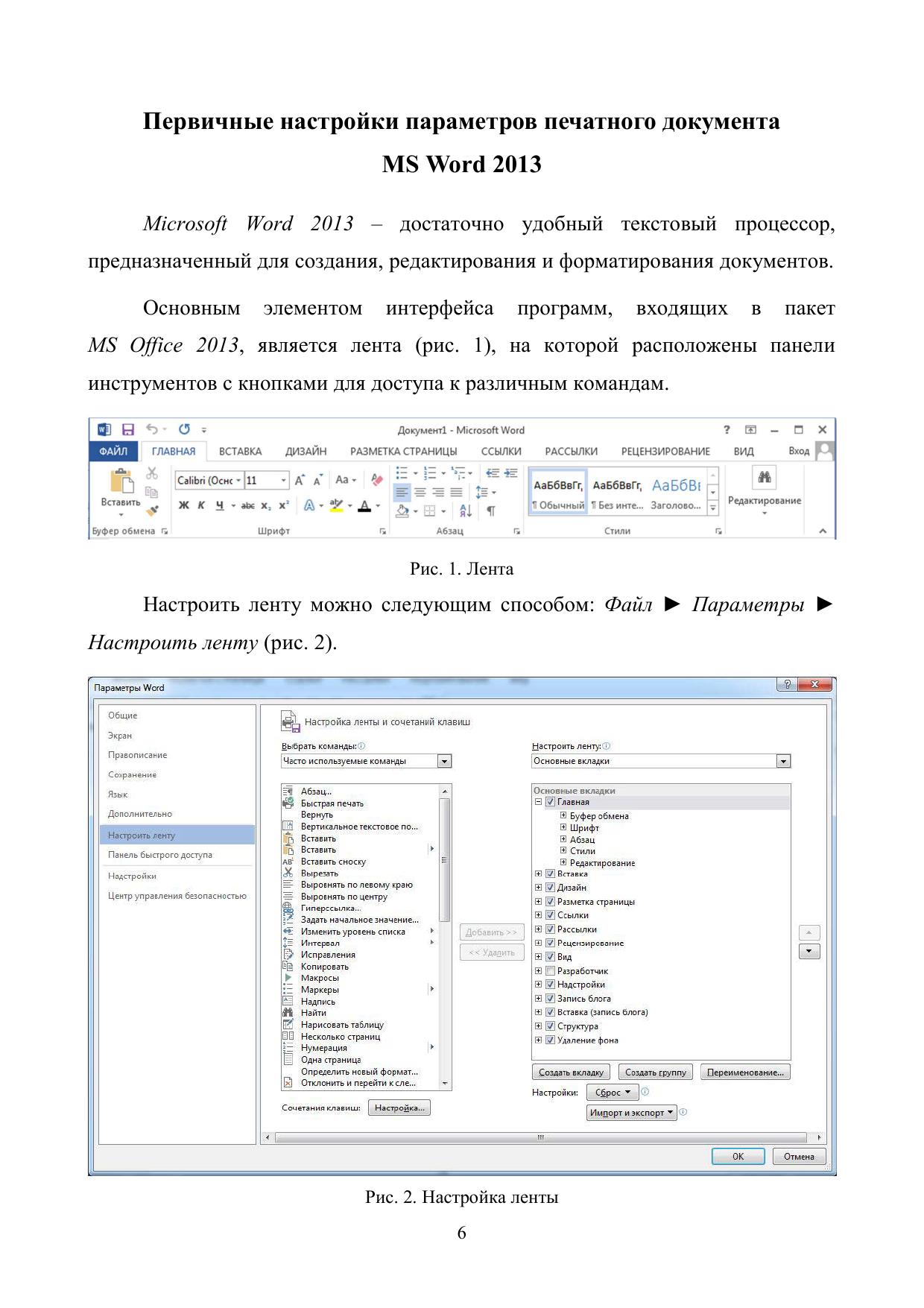Click the binoculars Редактирование icon

[764, 478]
